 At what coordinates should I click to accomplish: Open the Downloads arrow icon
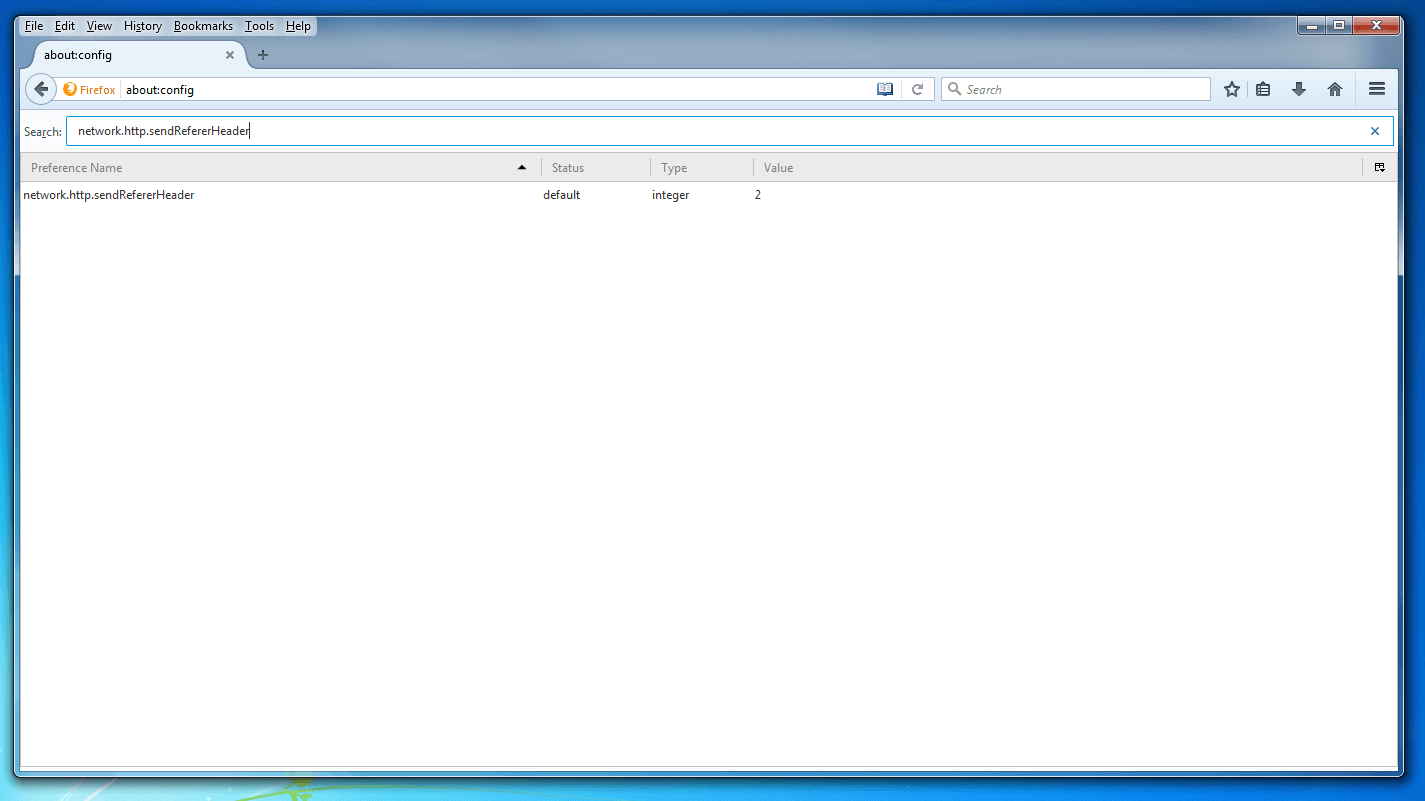pyautogui.click(x=1299, y=89)
